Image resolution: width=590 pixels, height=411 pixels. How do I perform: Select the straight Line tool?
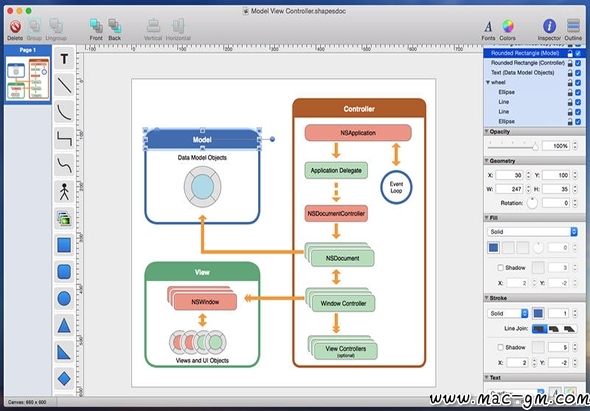click(64, 85)
